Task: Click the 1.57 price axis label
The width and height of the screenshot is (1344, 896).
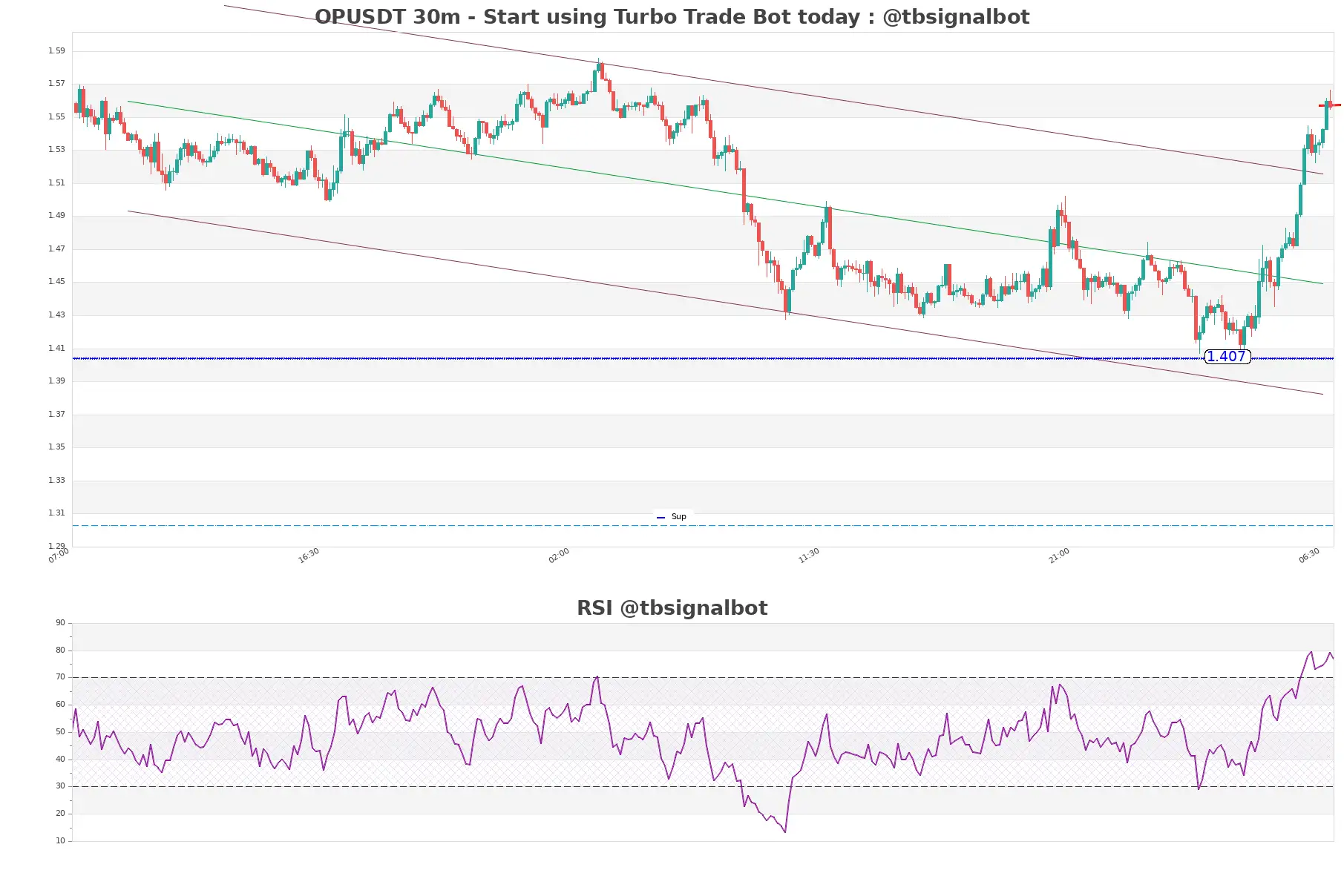Action: pyautogui.click(x=56, y=84)
